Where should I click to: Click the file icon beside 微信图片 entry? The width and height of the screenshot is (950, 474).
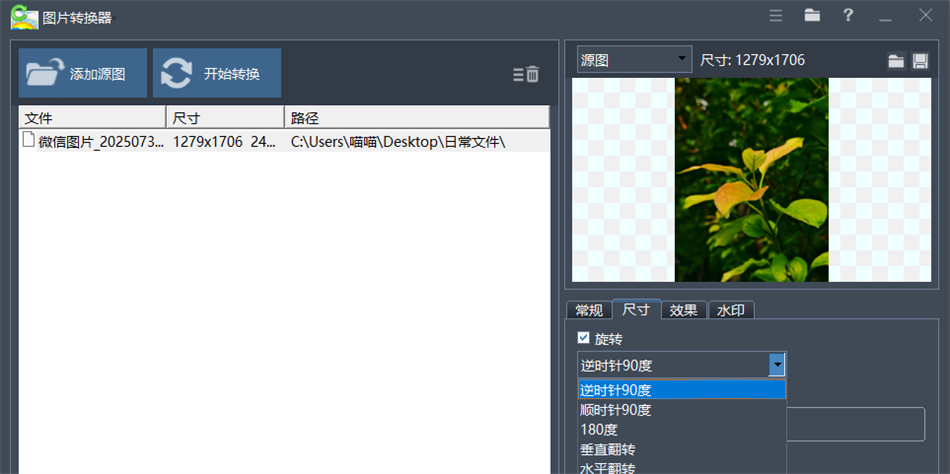[x=29, y=141]
